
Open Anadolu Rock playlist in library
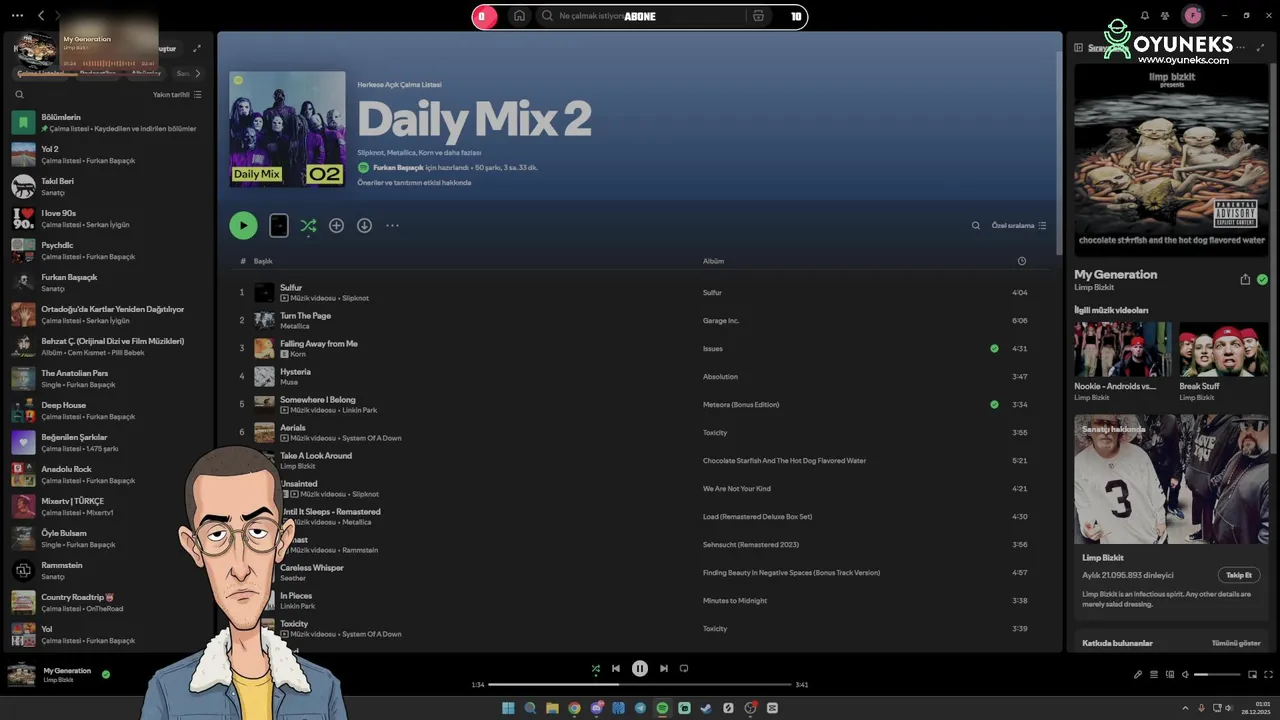pyautogui.click(x=110, y=475)
